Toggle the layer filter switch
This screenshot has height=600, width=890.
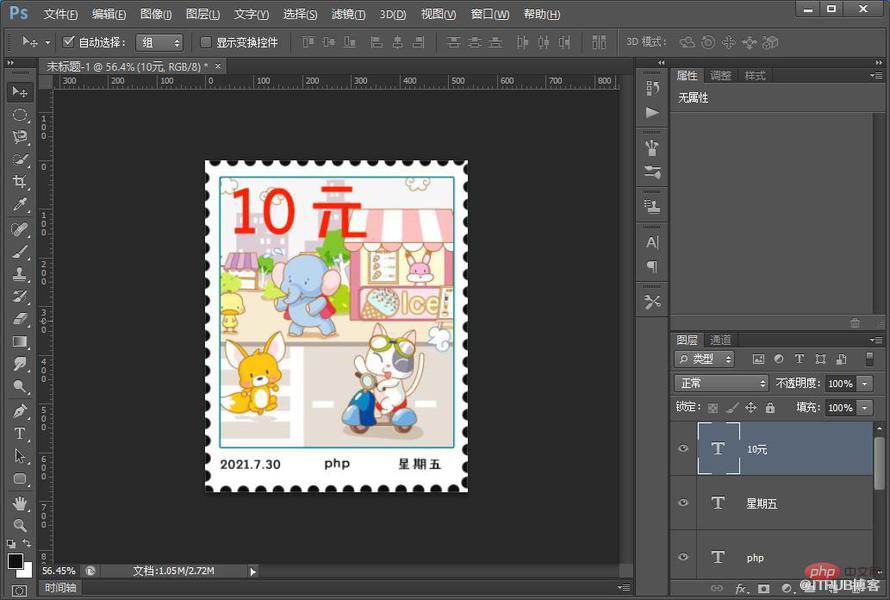(869, 359)
